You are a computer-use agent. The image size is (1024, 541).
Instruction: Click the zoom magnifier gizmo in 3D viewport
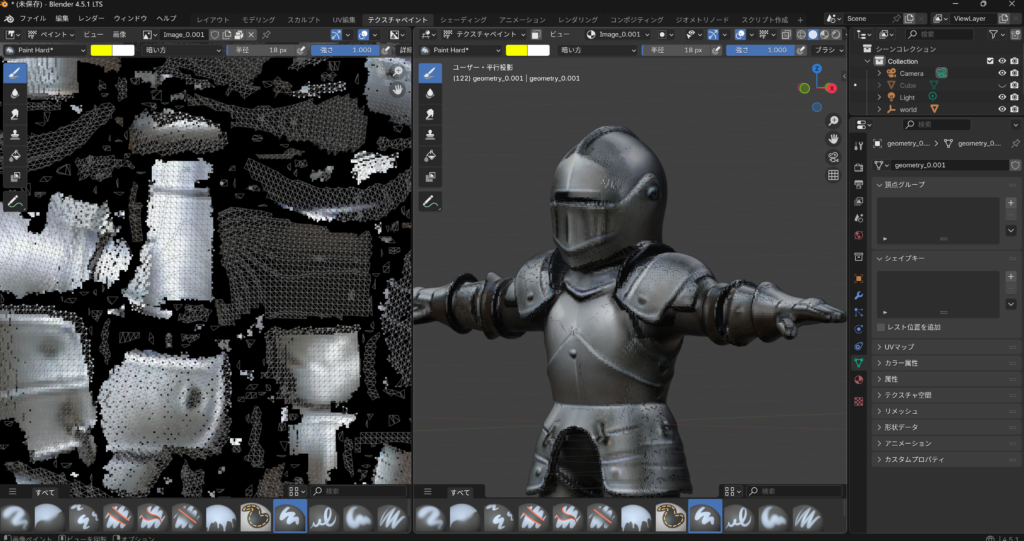tap(833, 121)
